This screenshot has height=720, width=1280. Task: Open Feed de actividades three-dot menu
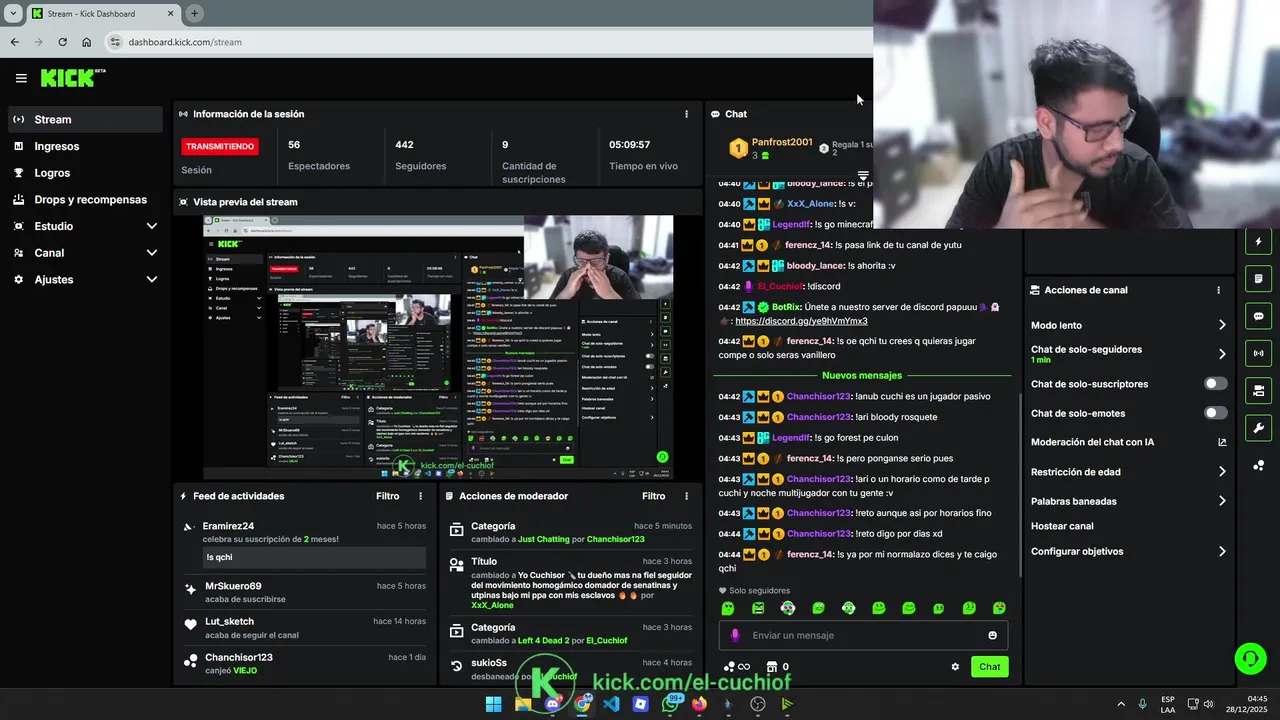pyautogui.click(x=420, y=496)
